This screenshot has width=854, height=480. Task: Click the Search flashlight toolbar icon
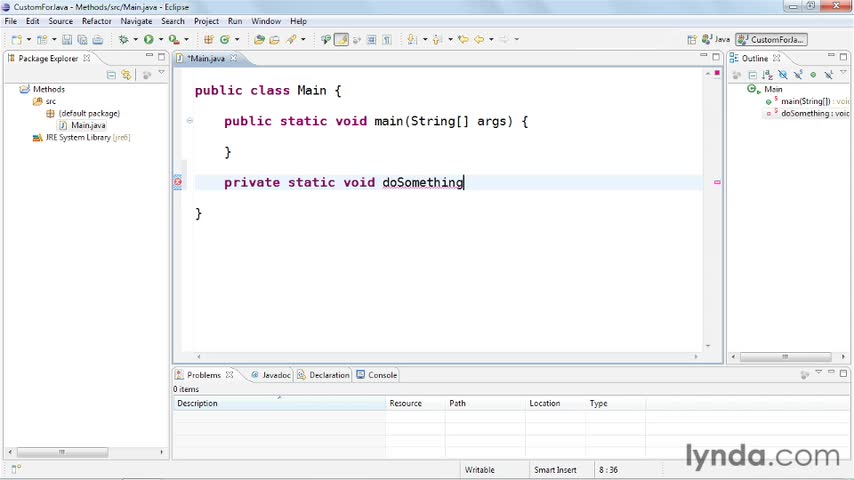pos(292,39)
